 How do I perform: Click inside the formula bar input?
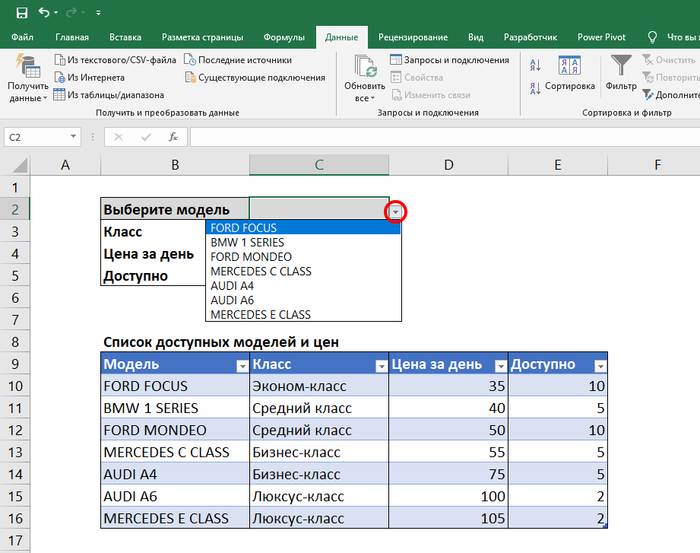[x=440, y=137]
